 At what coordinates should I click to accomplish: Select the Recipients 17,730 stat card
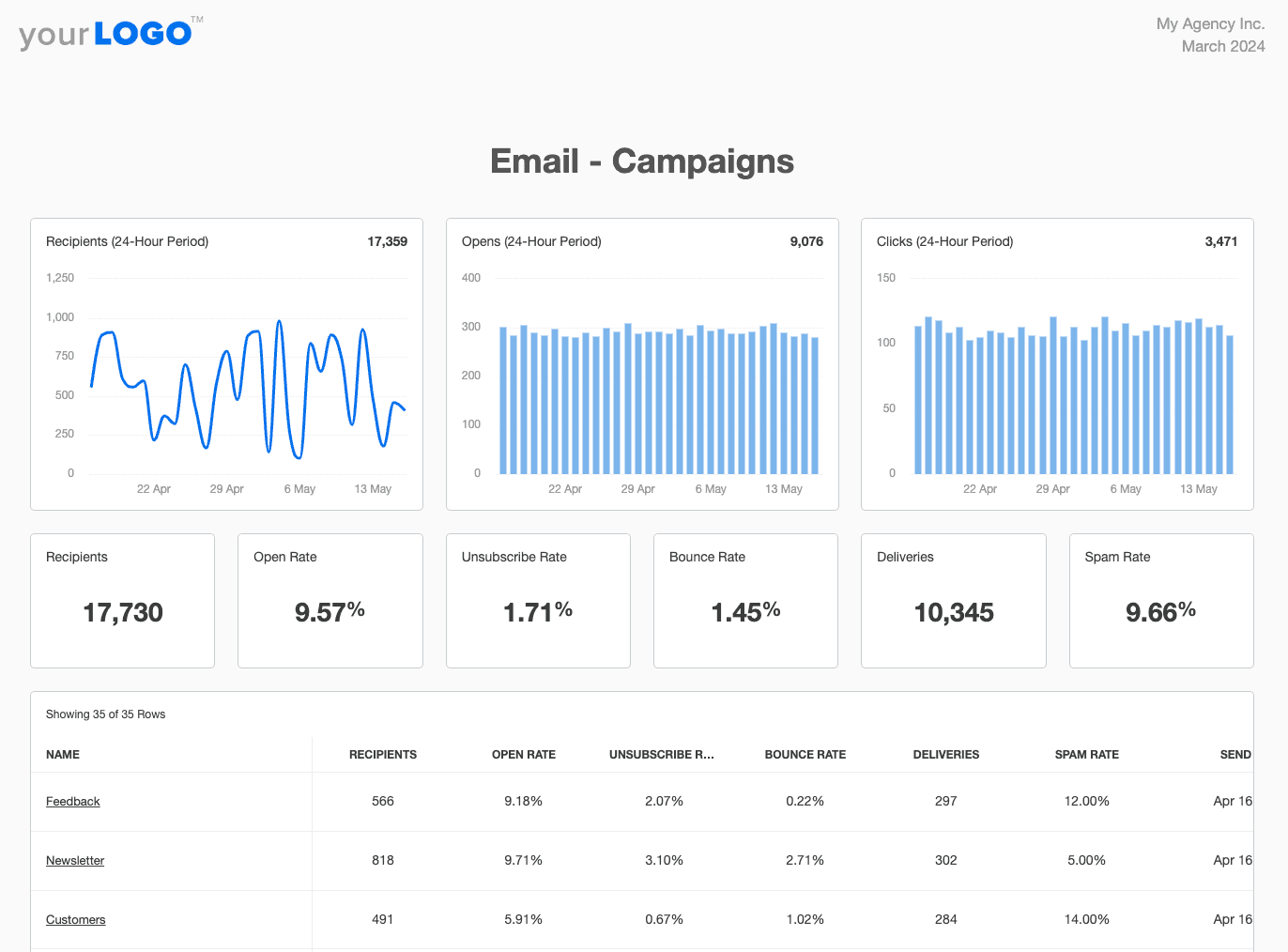pos(123,601)
